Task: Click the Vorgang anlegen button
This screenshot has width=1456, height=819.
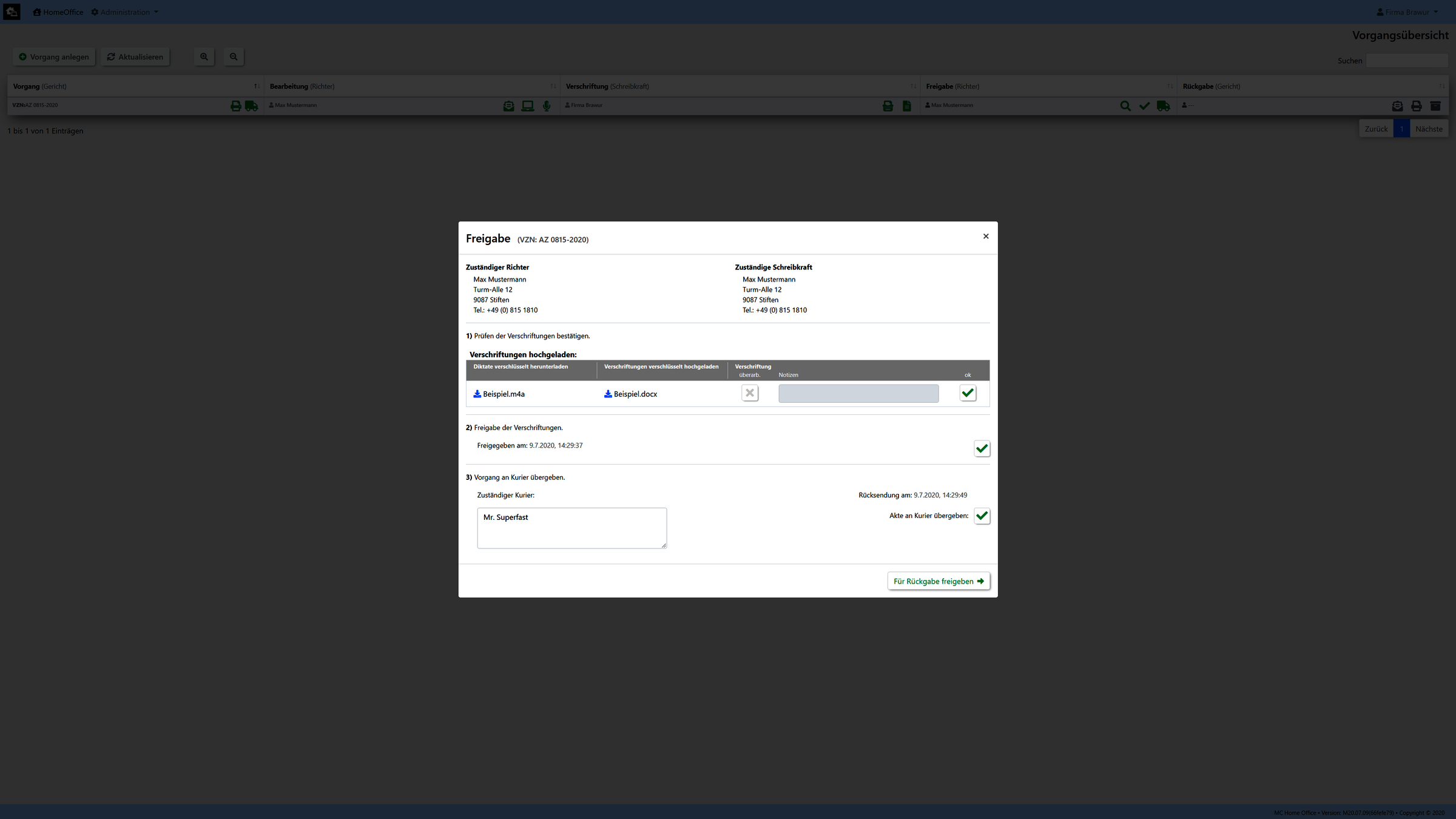Action: pos(54,57)
